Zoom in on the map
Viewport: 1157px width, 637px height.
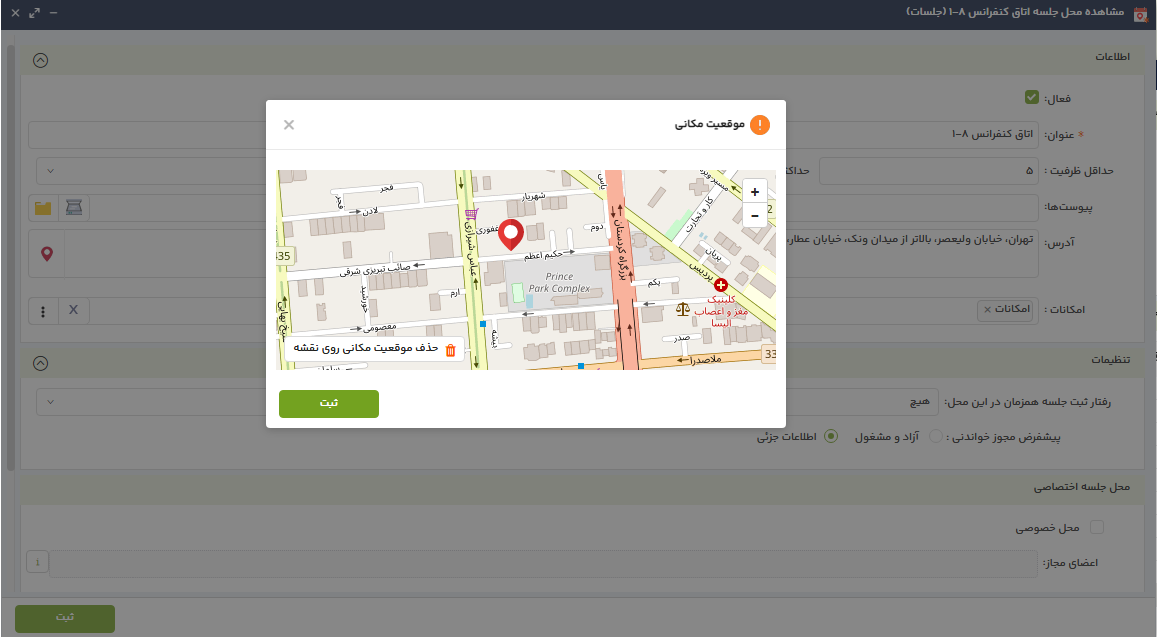pos(754,191)
